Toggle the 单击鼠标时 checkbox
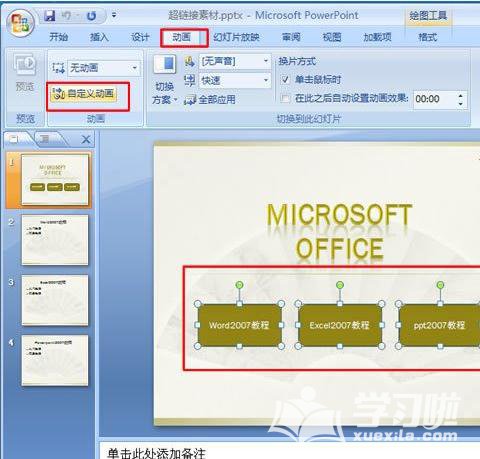Screen dimensions: 480x459 (x=285, y=80)
